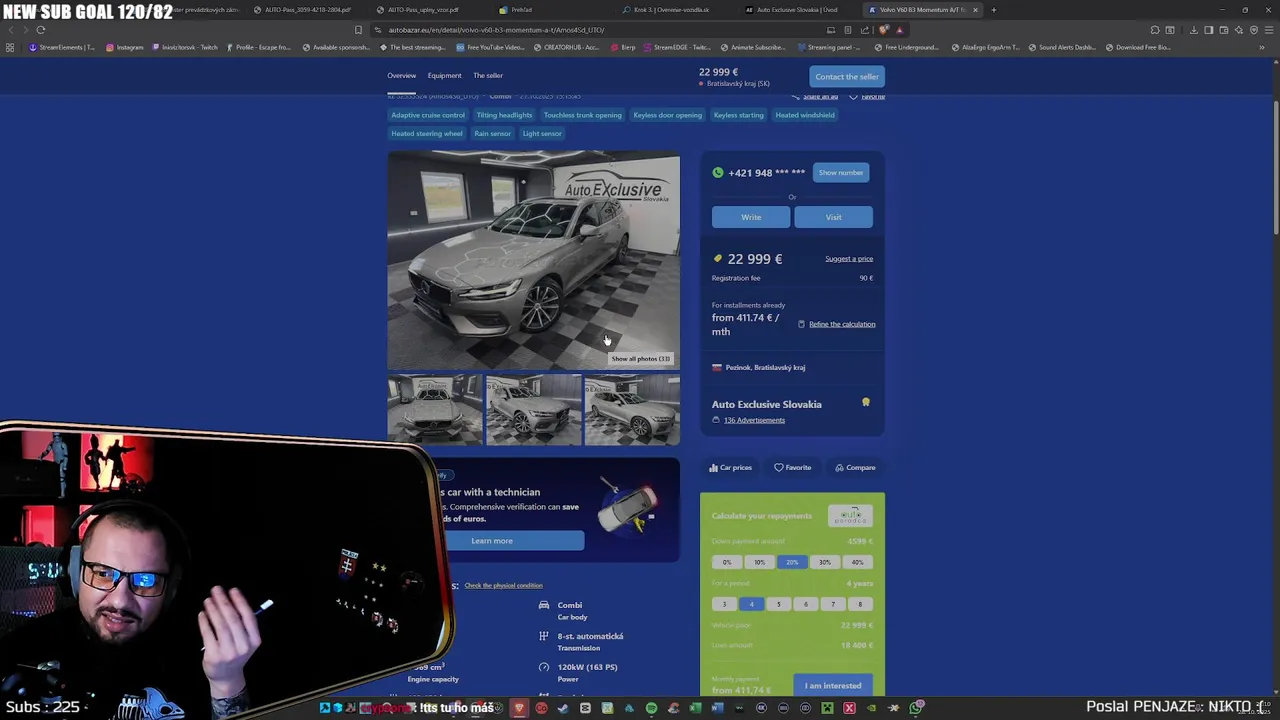Open Word from the taskbar
Screen dimensions: 1280x720
(x=717, y=708)
